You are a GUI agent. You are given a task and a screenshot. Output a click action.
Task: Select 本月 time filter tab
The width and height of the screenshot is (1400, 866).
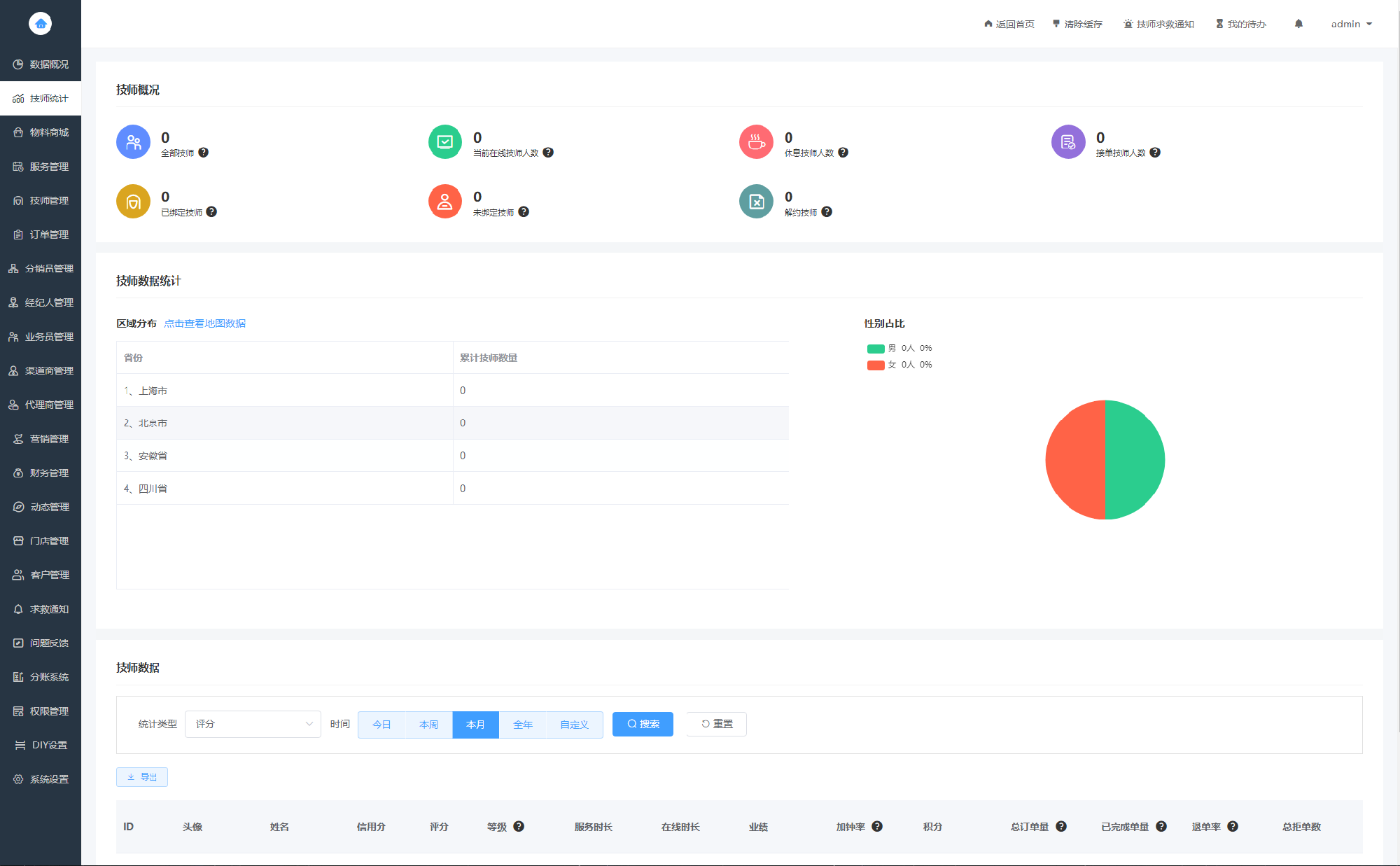[x=475, y=724]
